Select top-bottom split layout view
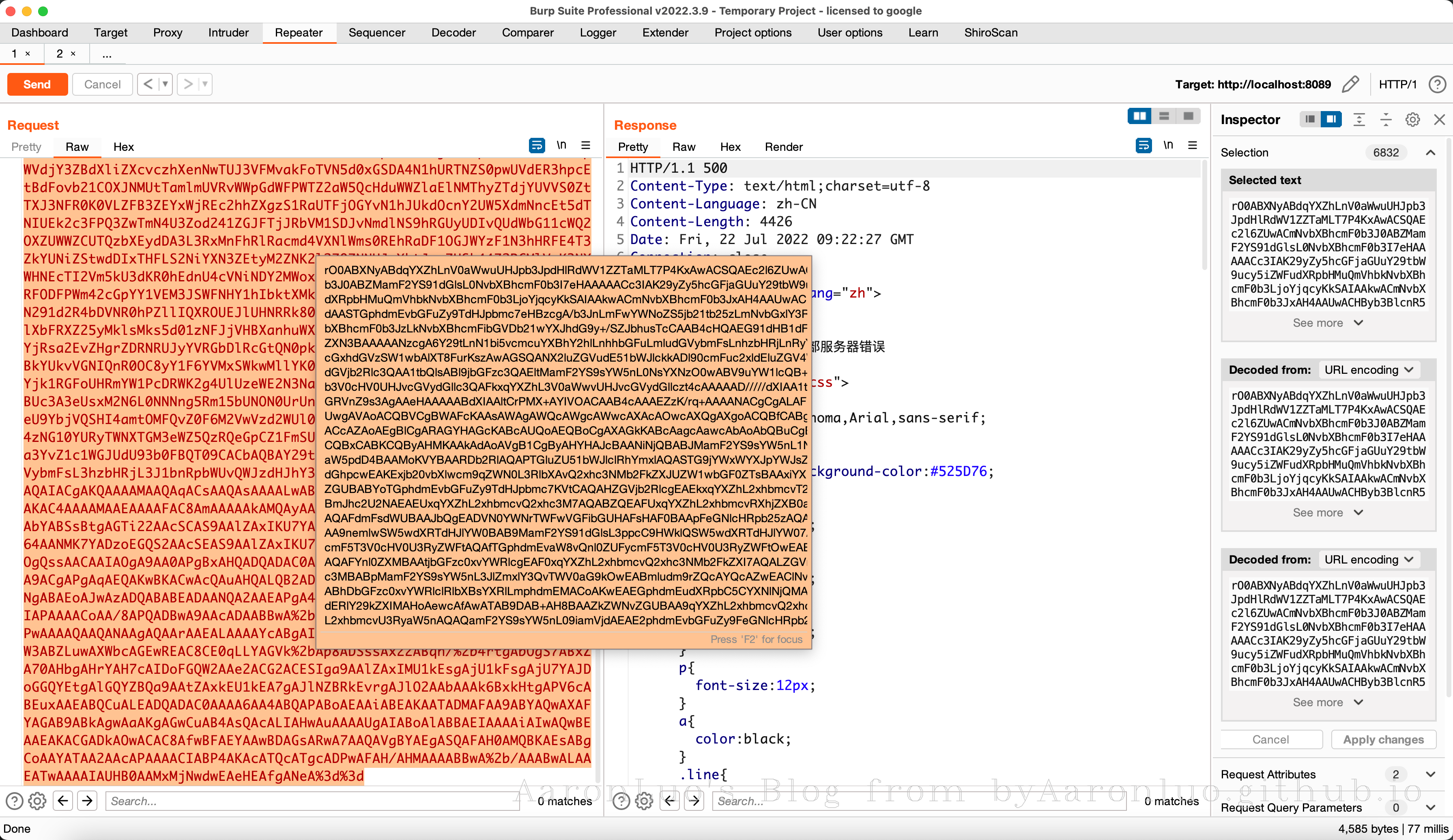The height and width of the screenshot is (840, 1453). click(x=1163, y=116)
